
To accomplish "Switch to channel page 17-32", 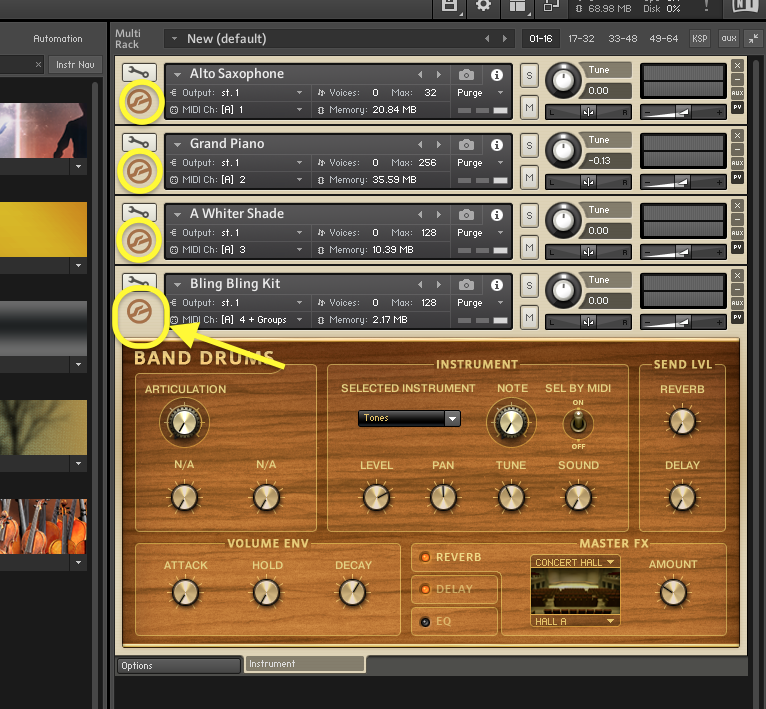I will coord(581,39).
